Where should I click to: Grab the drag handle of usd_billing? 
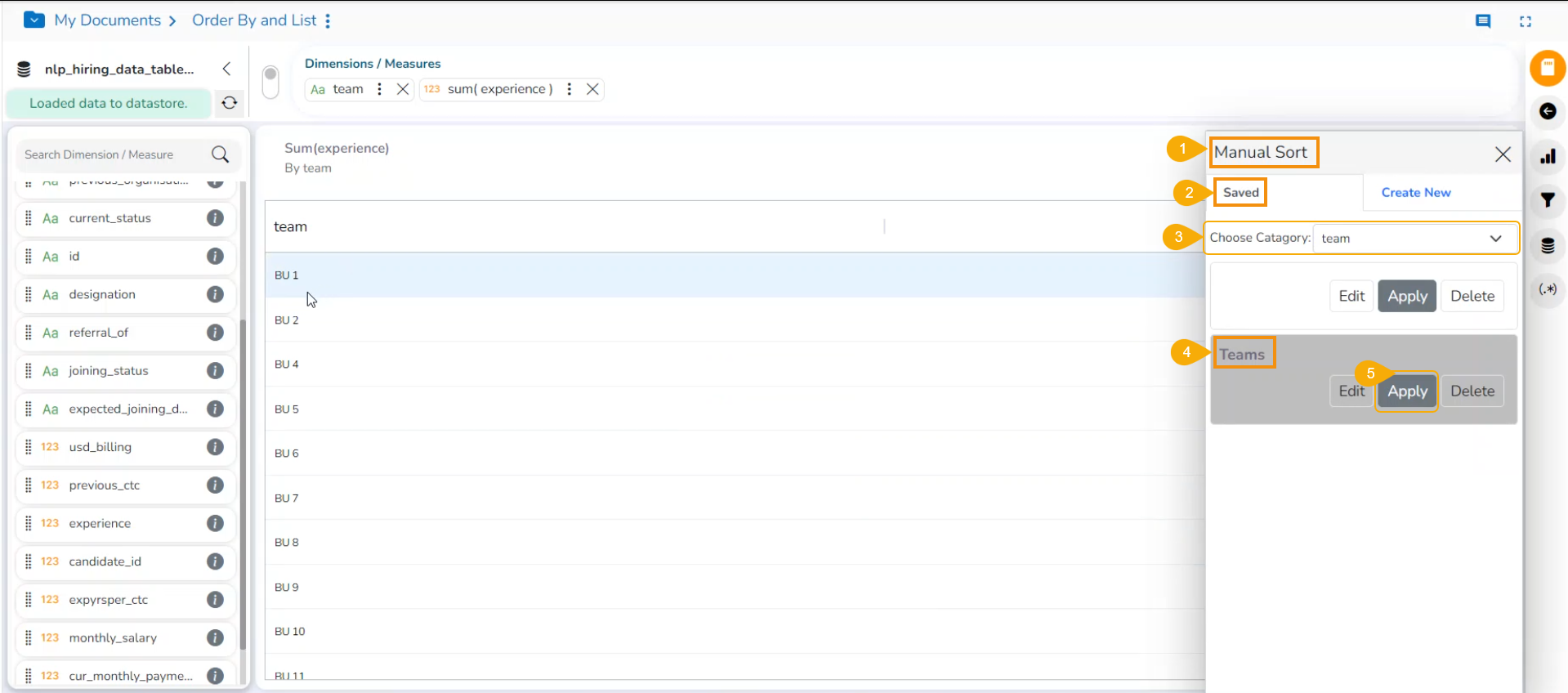coord(29,447)
